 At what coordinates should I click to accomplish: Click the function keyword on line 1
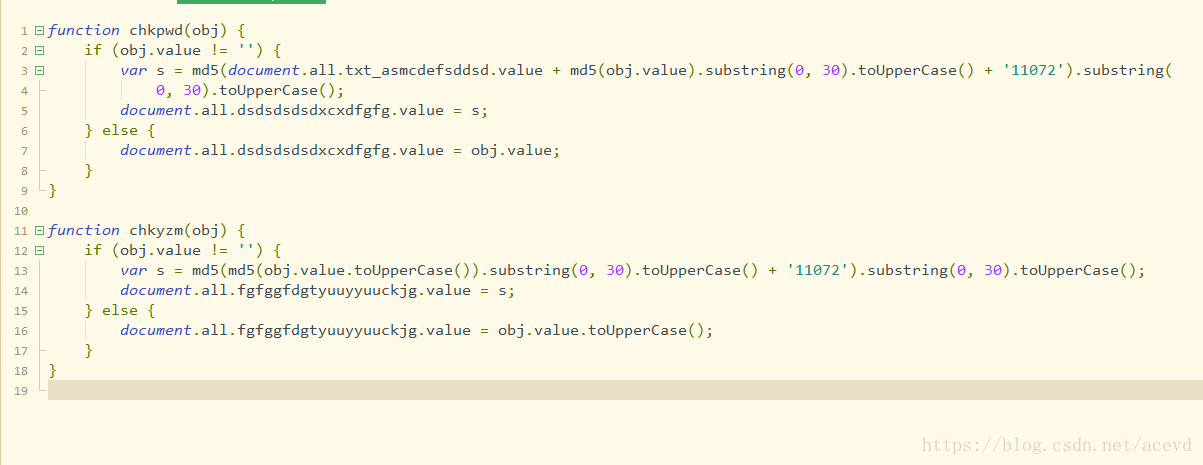pyautogui.click(x=84, y=31)
